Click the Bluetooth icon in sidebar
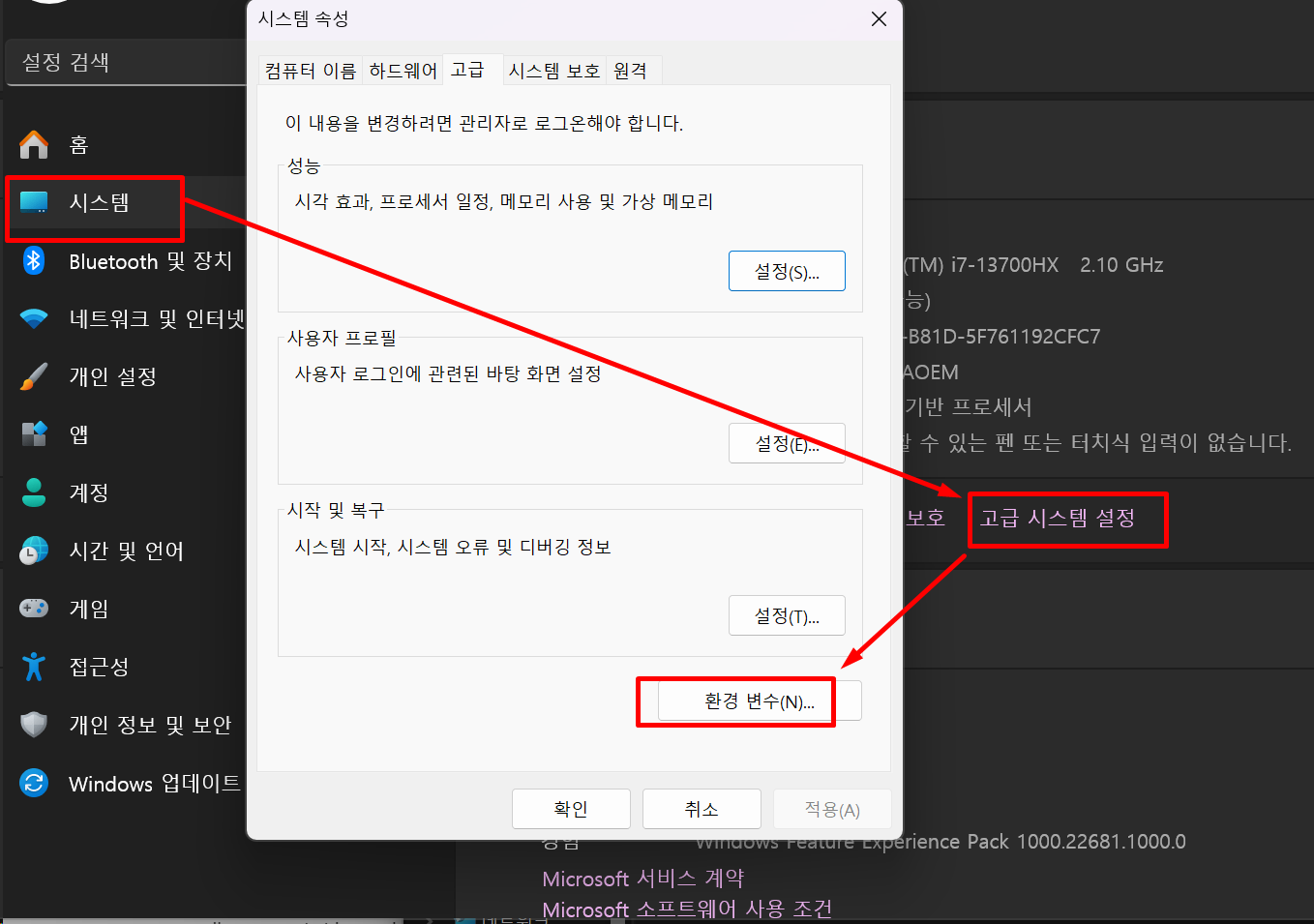 point(34,260)
